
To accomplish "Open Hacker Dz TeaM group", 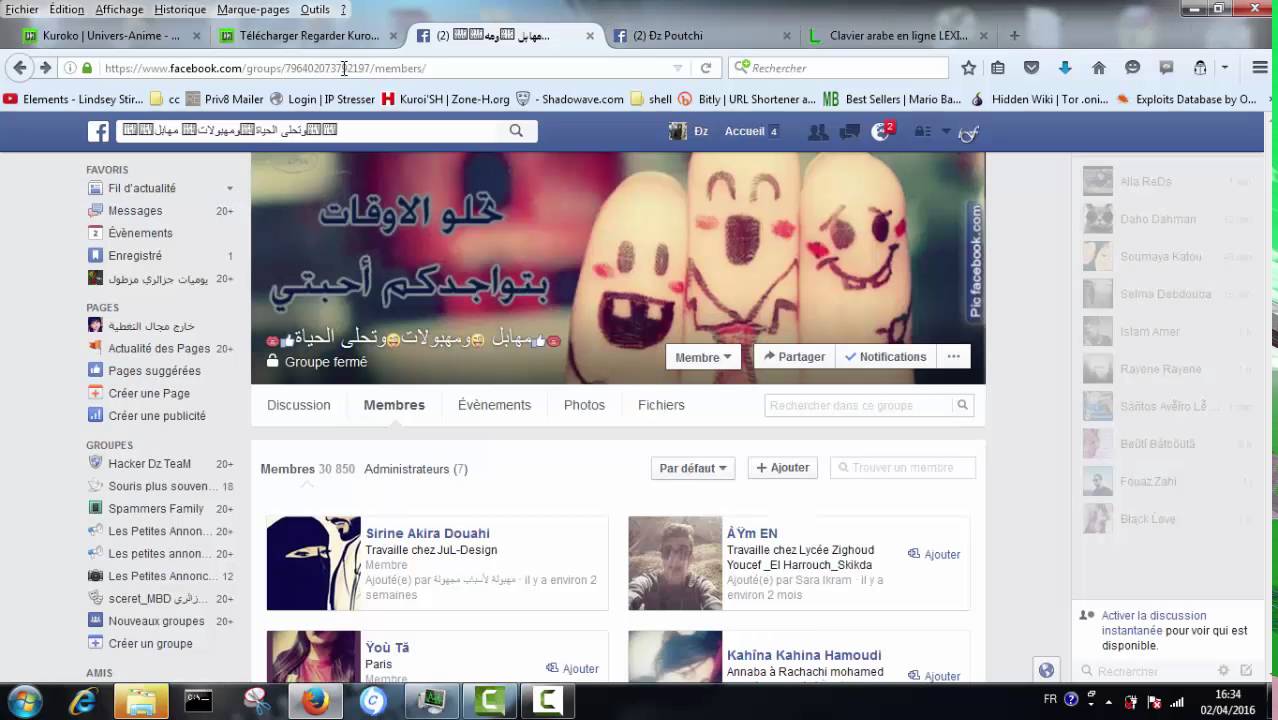I will [x=149, y=464].
